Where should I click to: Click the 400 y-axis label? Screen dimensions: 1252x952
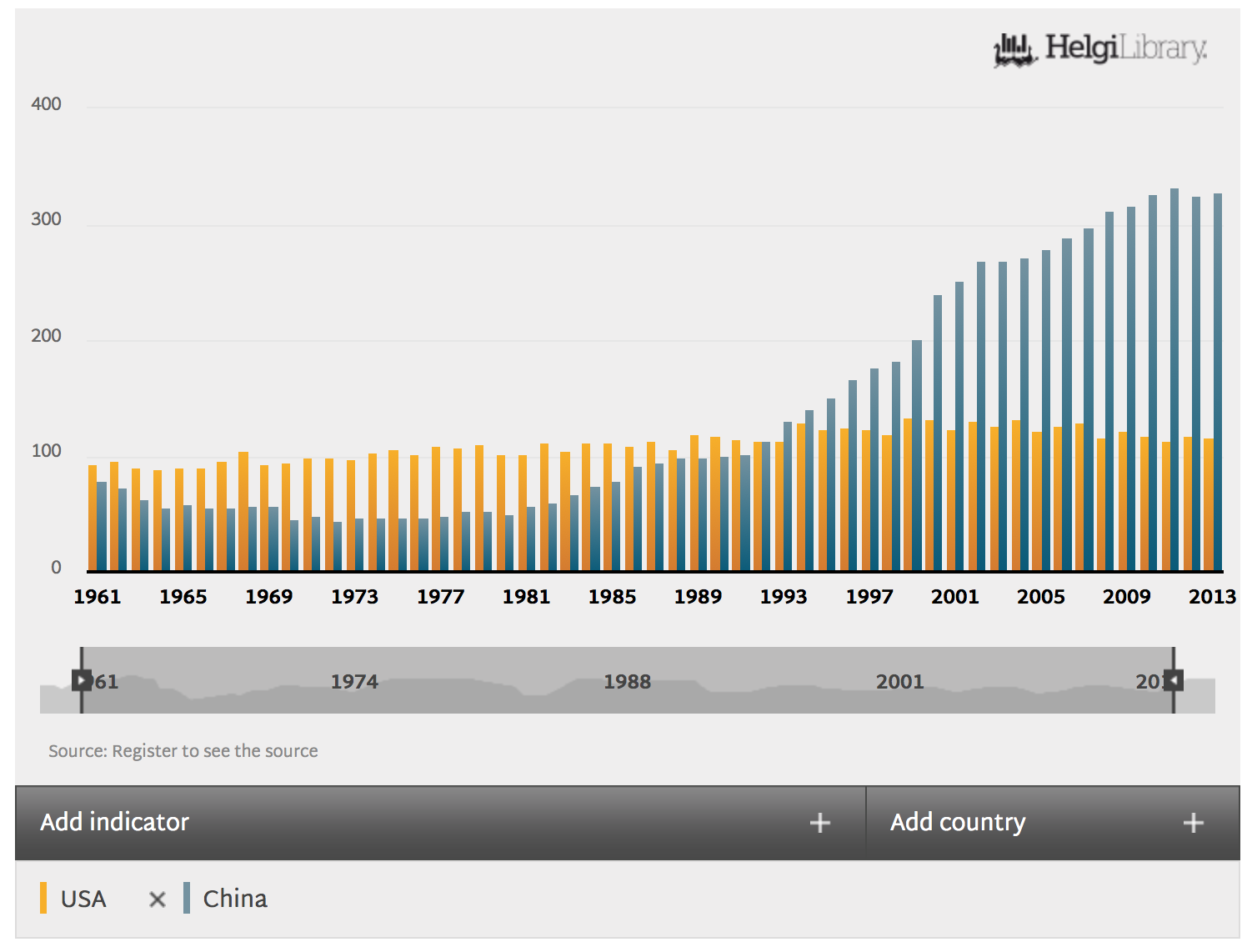pyautogui.click(x=46, y=104)
